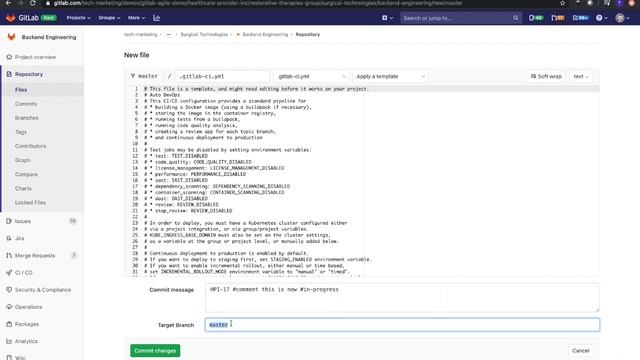Open the text syntax dropdown
640x360 pixels.
coord(581,76)
